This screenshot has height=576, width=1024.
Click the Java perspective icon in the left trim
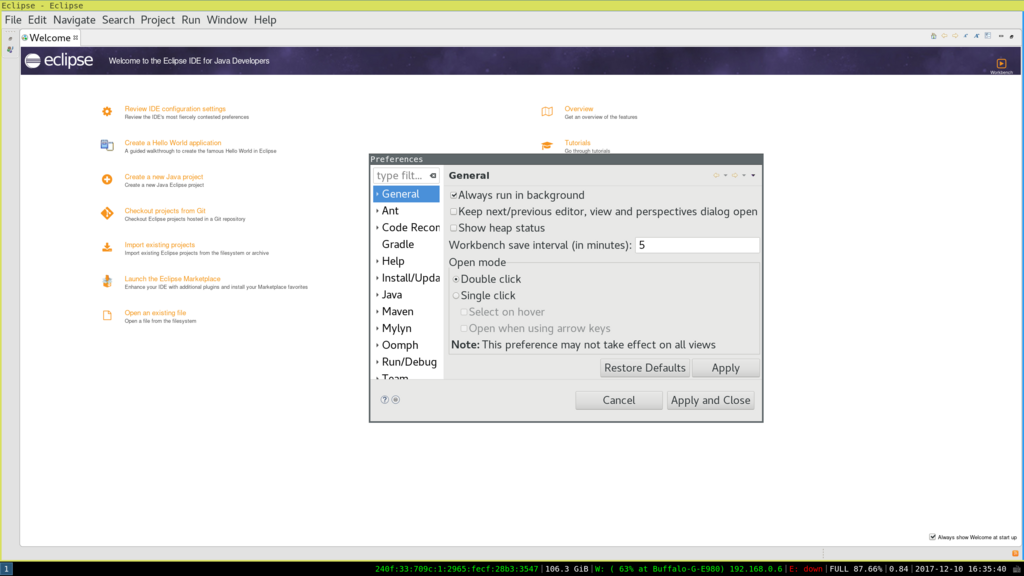(10, 50)
